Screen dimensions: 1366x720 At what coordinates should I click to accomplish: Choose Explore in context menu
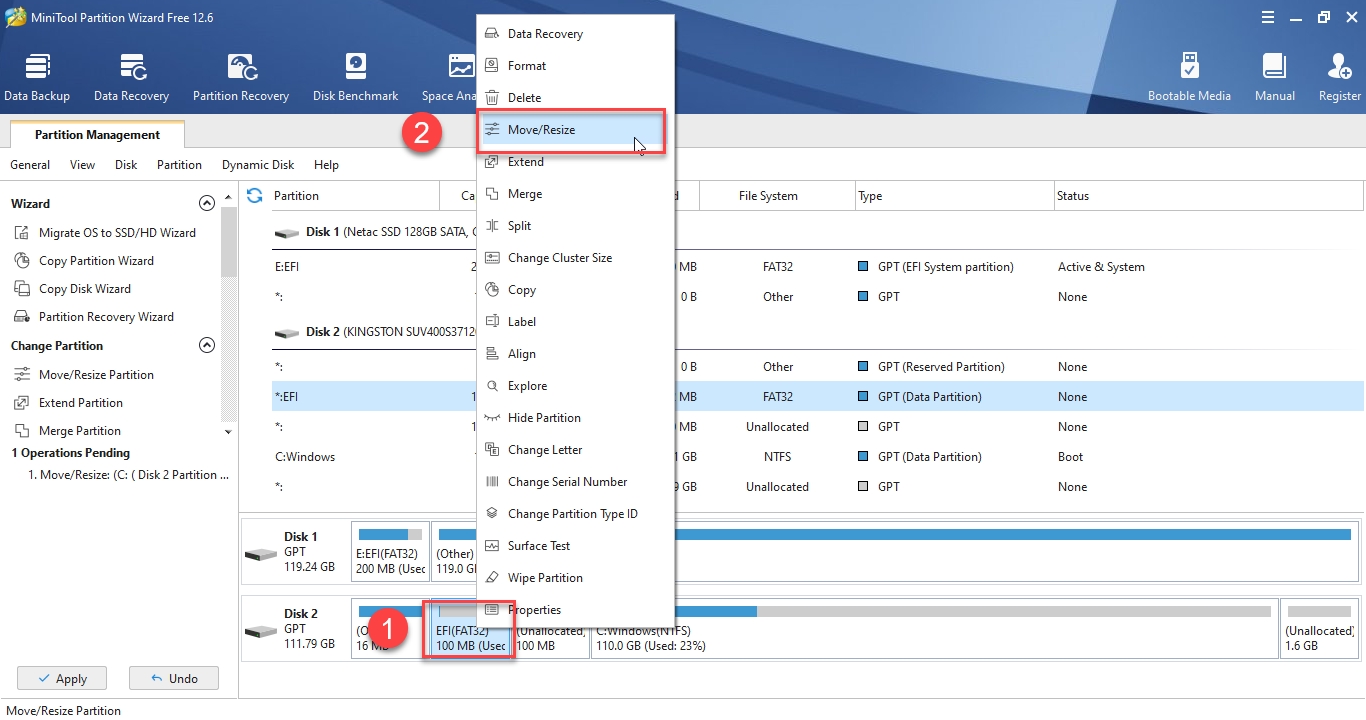(x=575, y=386)
